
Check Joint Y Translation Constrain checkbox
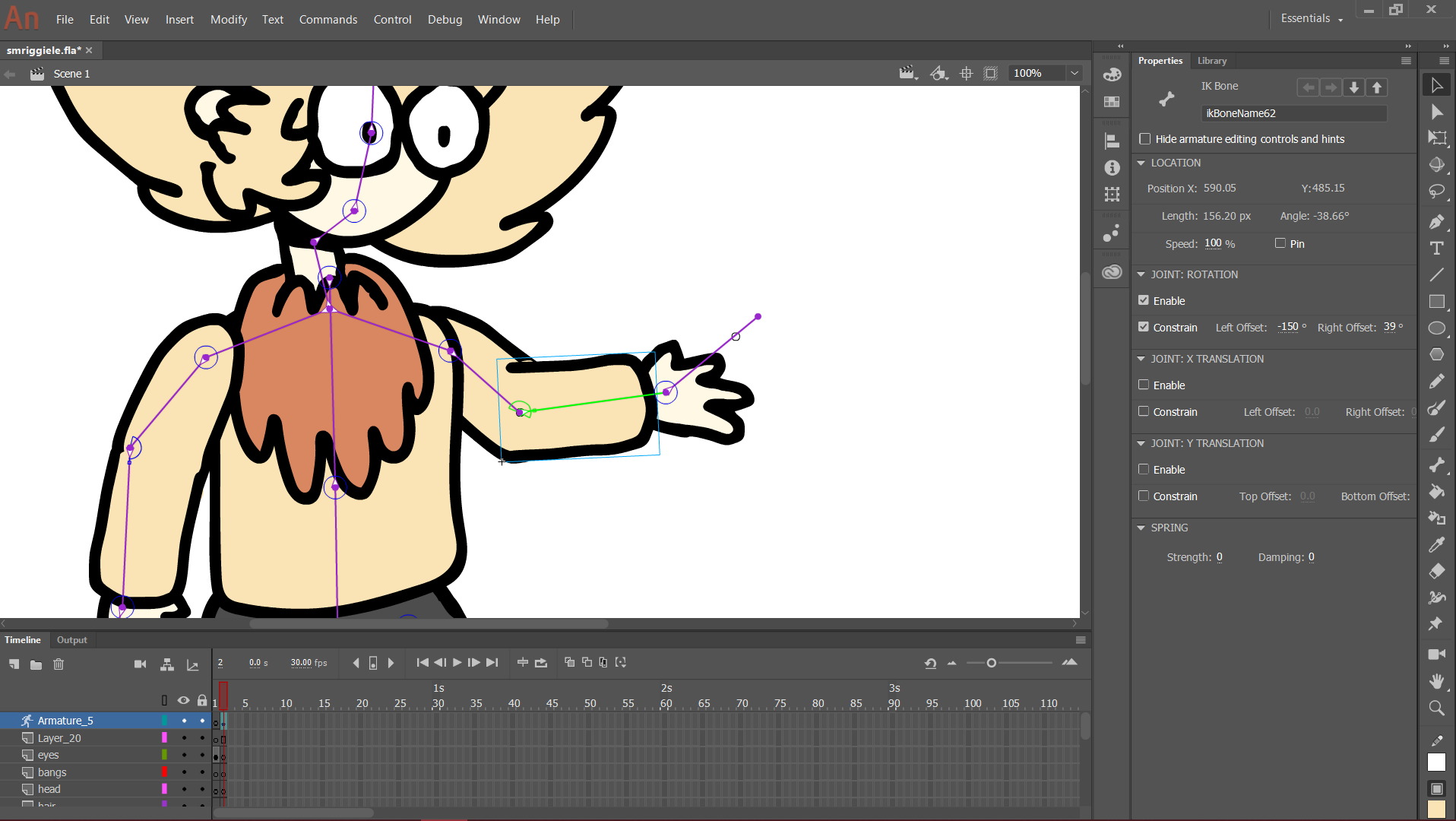click(1144, 496)
